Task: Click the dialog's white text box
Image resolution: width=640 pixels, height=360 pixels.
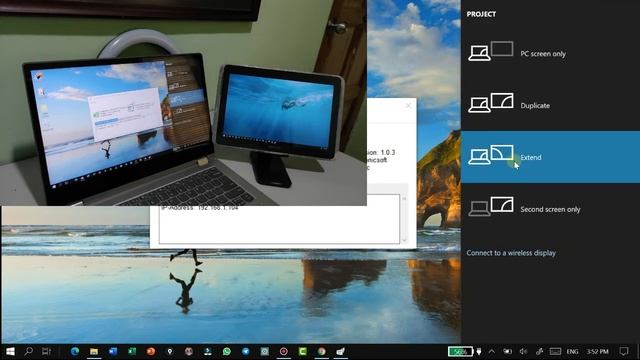Action: pos(279,224)
